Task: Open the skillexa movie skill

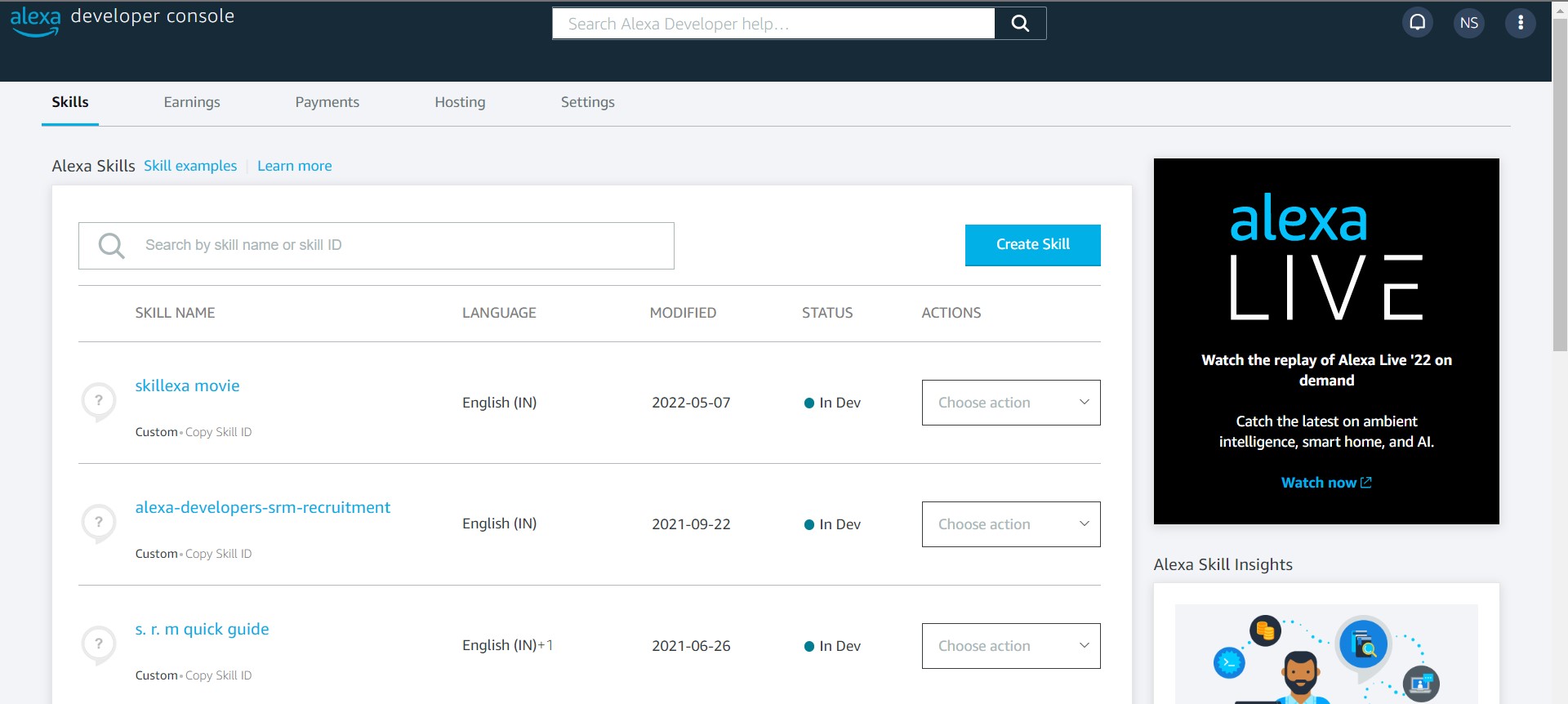Action: tap(187, 385)
